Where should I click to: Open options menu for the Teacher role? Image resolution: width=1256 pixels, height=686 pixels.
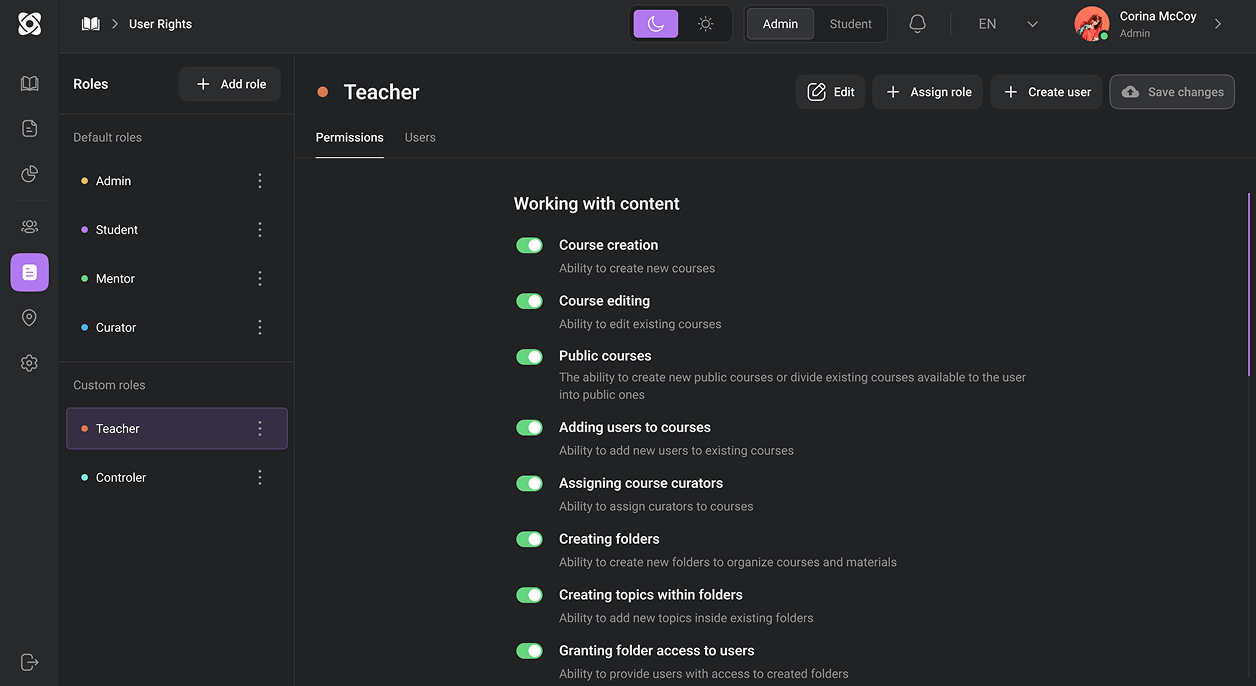(x=259, y=428)
